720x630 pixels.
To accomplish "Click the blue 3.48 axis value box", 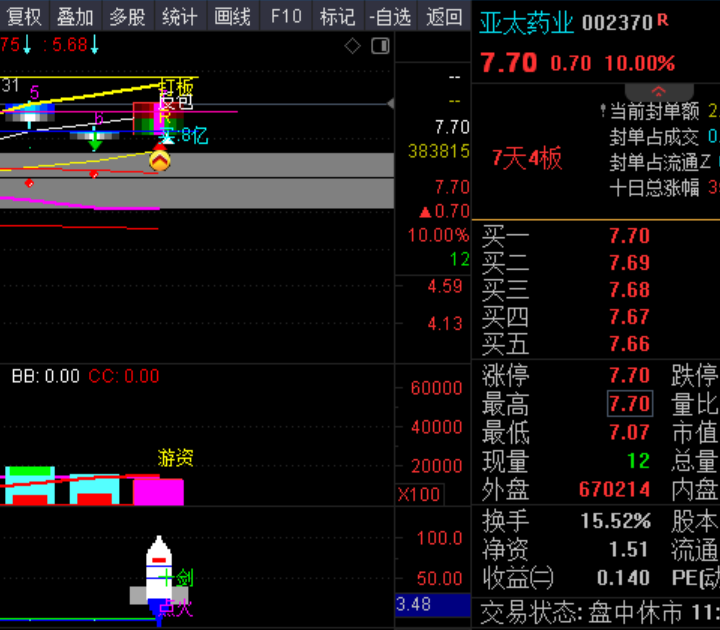I will (433, 605).
